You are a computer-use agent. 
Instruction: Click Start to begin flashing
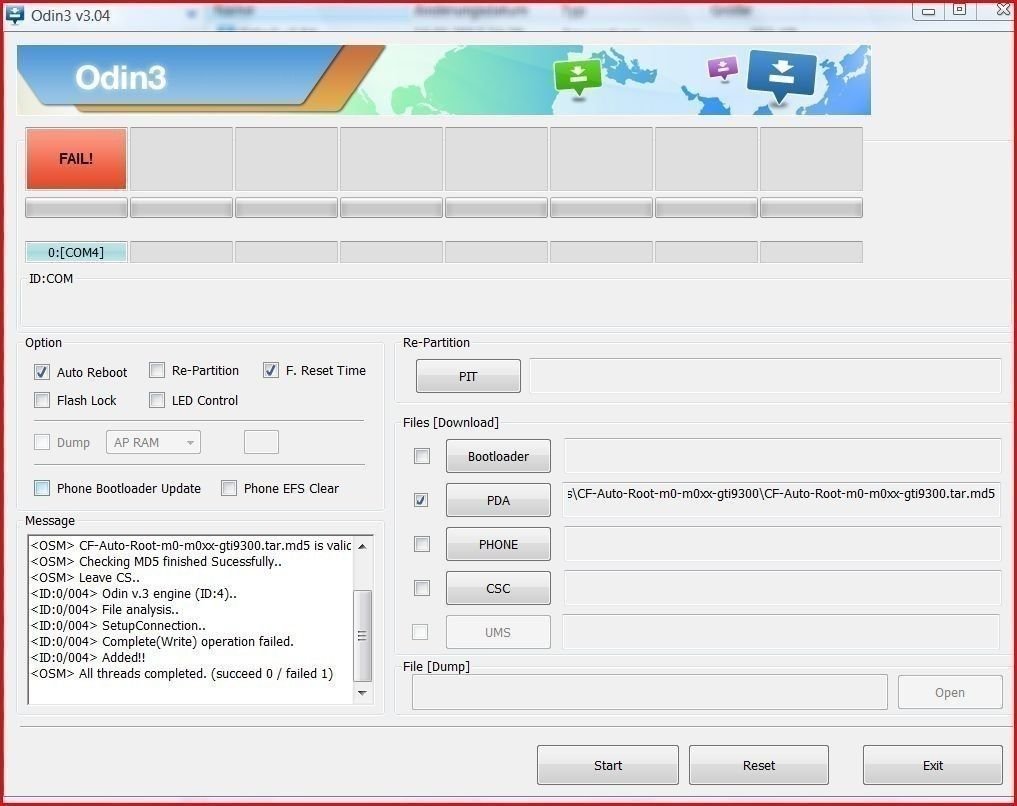(x=608, y=765)
